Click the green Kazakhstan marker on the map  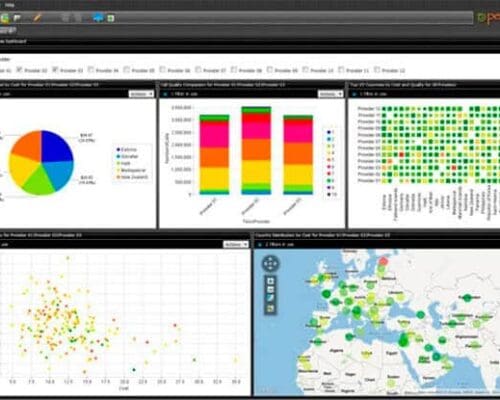(468, 297)
